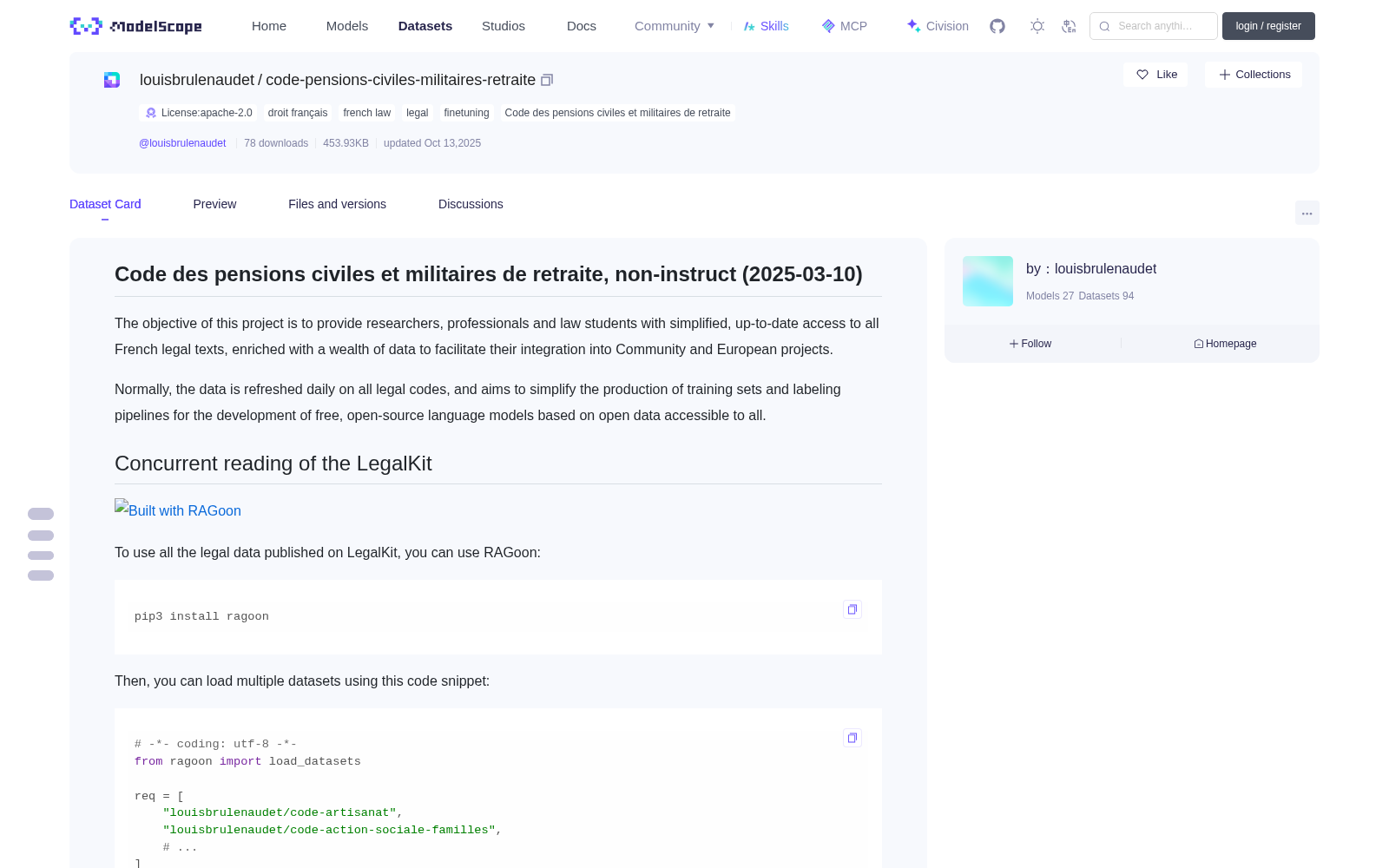The height and width of the screenshot is (868, 1389).
Task: Switch to the Preview tab
Action: (214, 204)
